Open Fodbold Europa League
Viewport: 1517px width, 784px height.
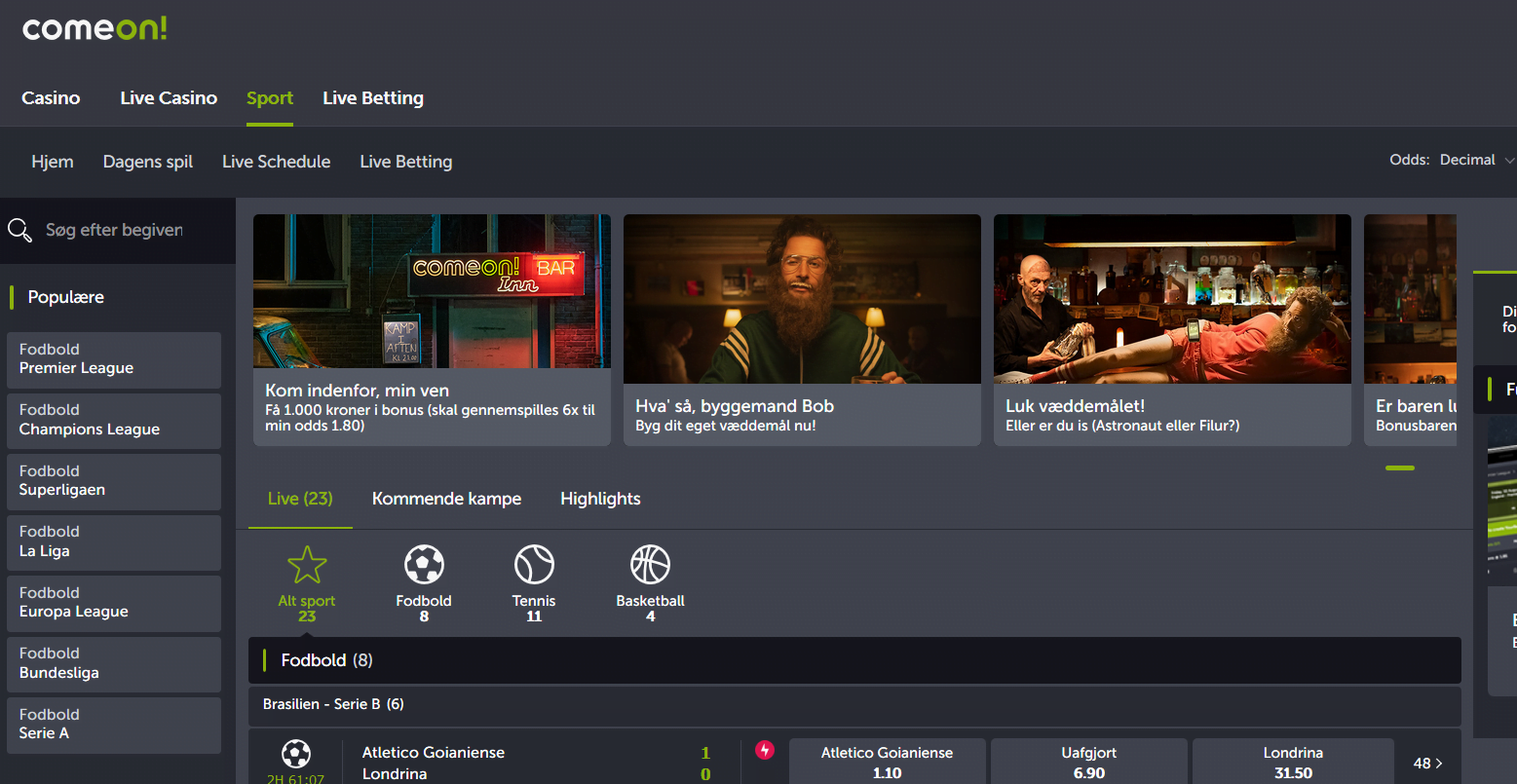[114, 604]
